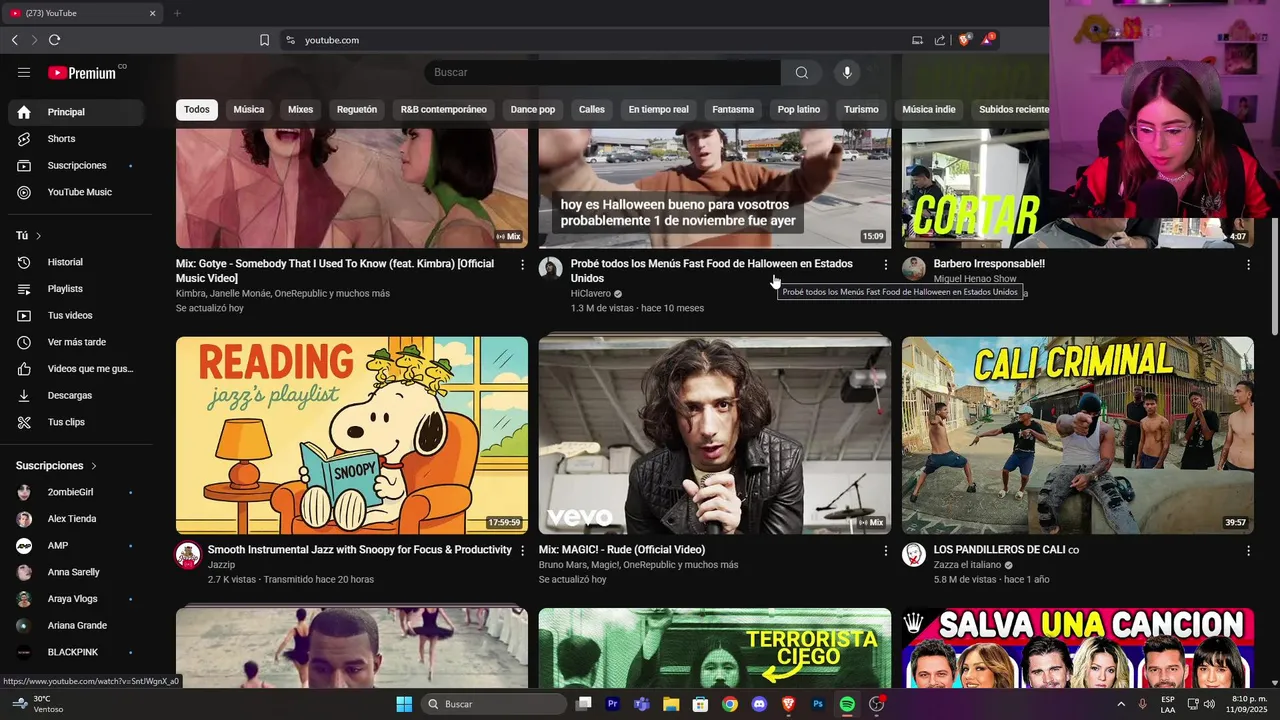
Task: Go back with the browser back arrow
Action: point(14,40)
